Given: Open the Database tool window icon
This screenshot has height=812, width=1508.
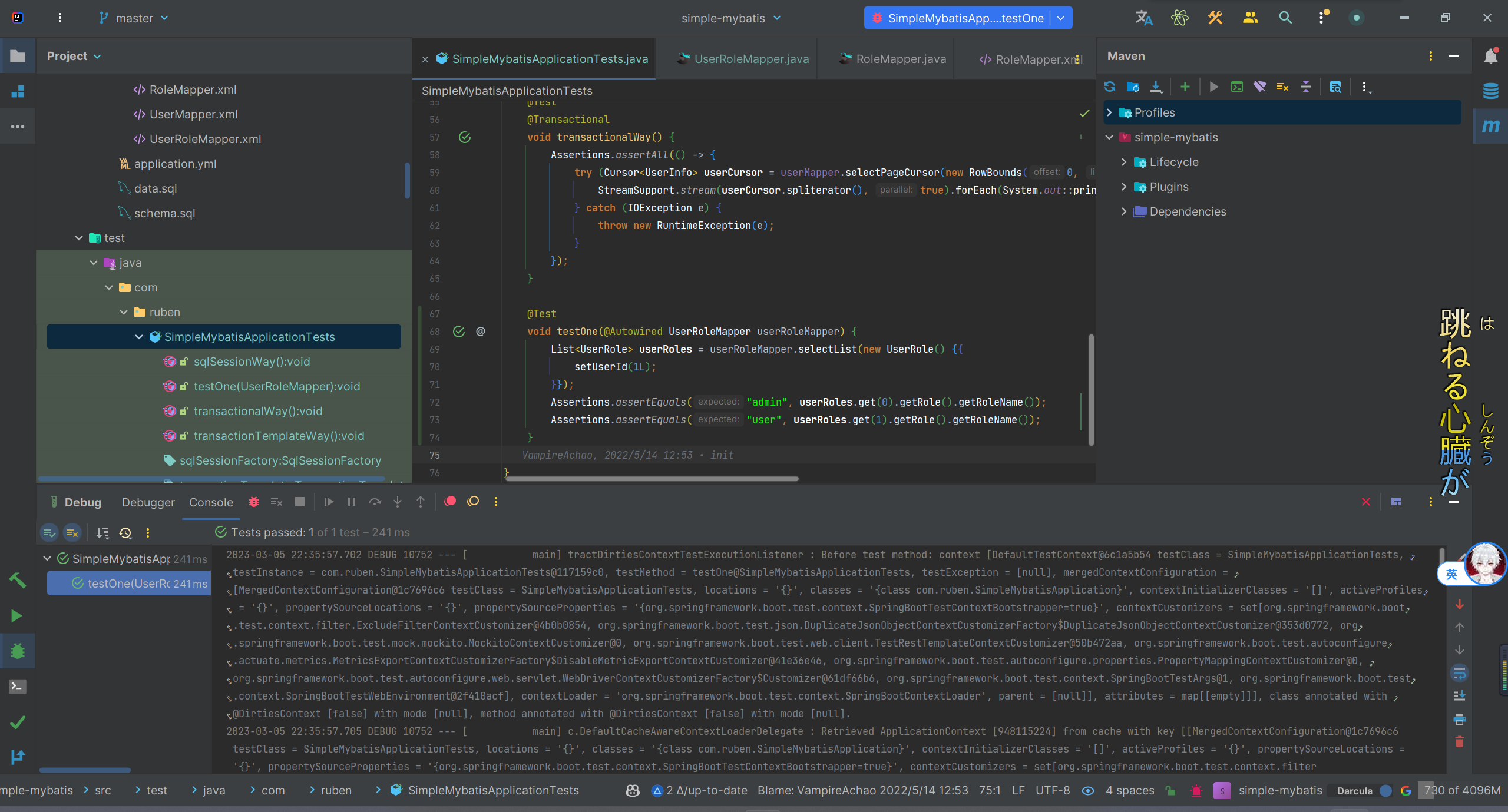Looking at the screenshot, I should click(1490, 91).
